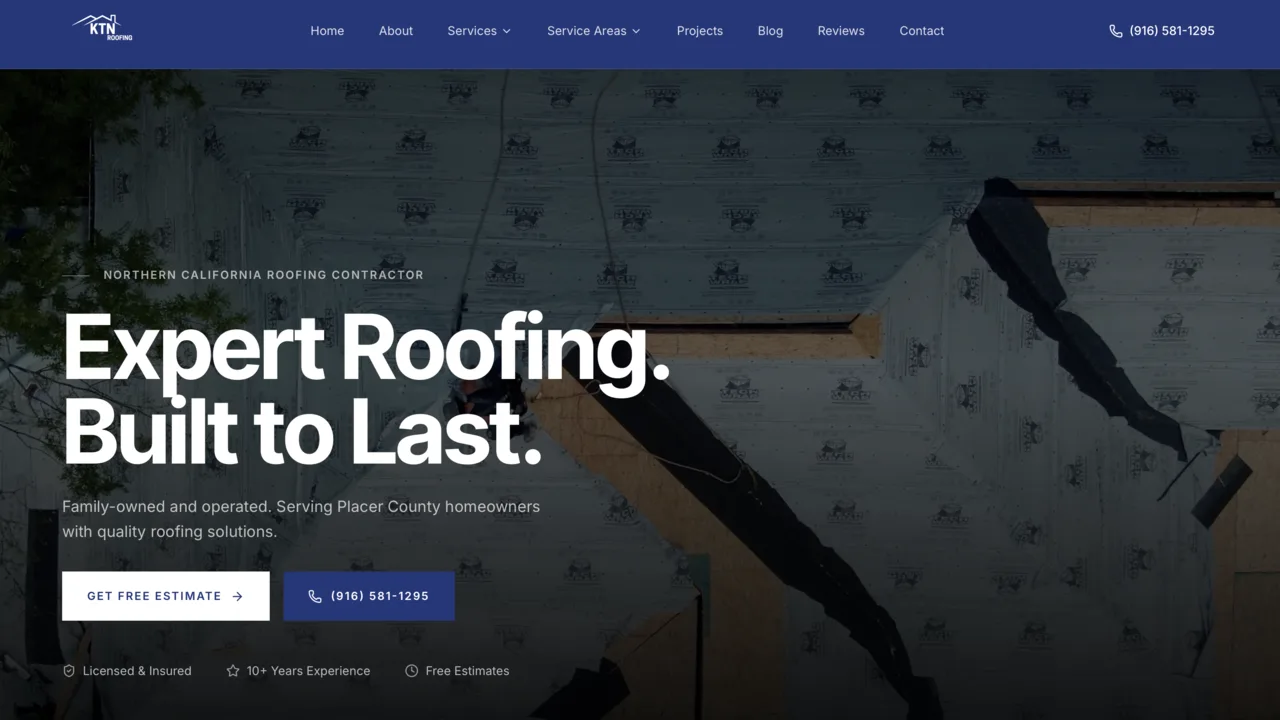Click the phone icon in hero button
Screen dimensions: 1280x720
315,596
